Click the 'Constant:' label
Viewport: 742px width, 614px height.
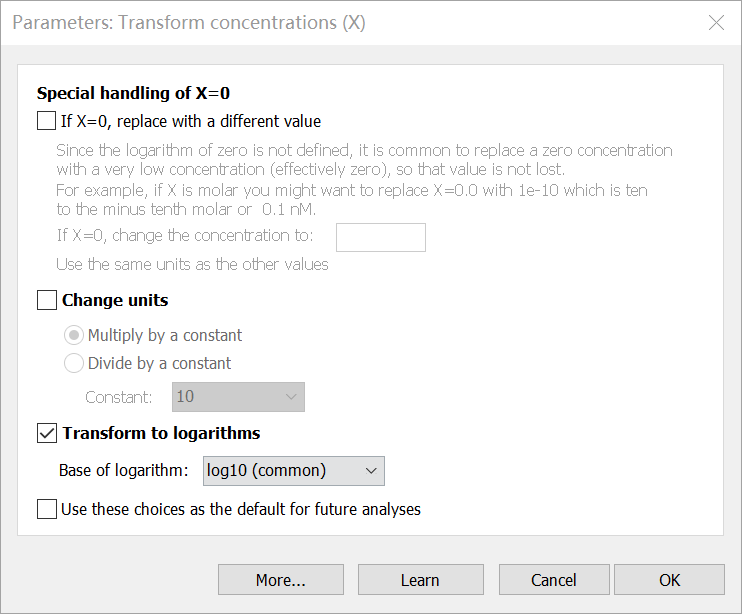point(119,397)
